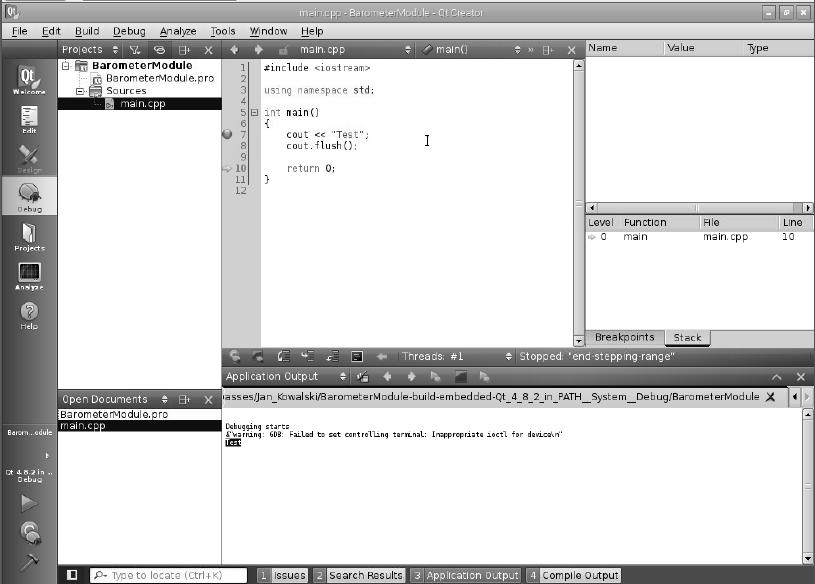Split the Projects side panel
This screenshot has height=584, width=815.
[x=184, y=50]
